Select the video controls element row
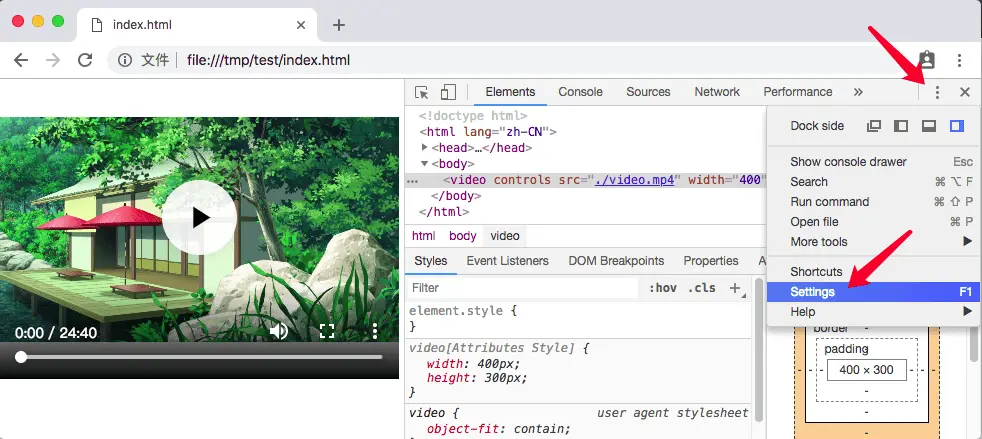Screen dimensions: 982x439 586,180
